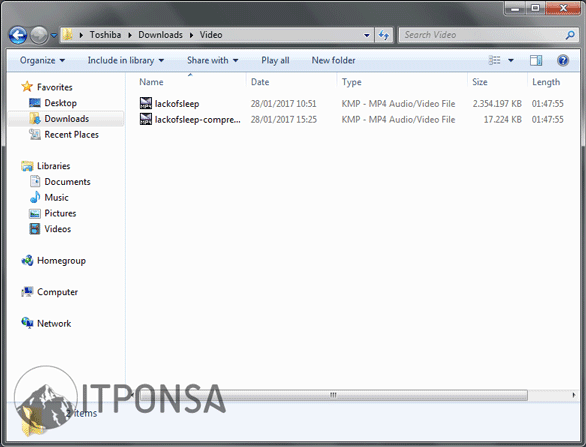586x447 pixels.
Task: Select the lackofsleep-compre... file name
Action: click(198, 120)
